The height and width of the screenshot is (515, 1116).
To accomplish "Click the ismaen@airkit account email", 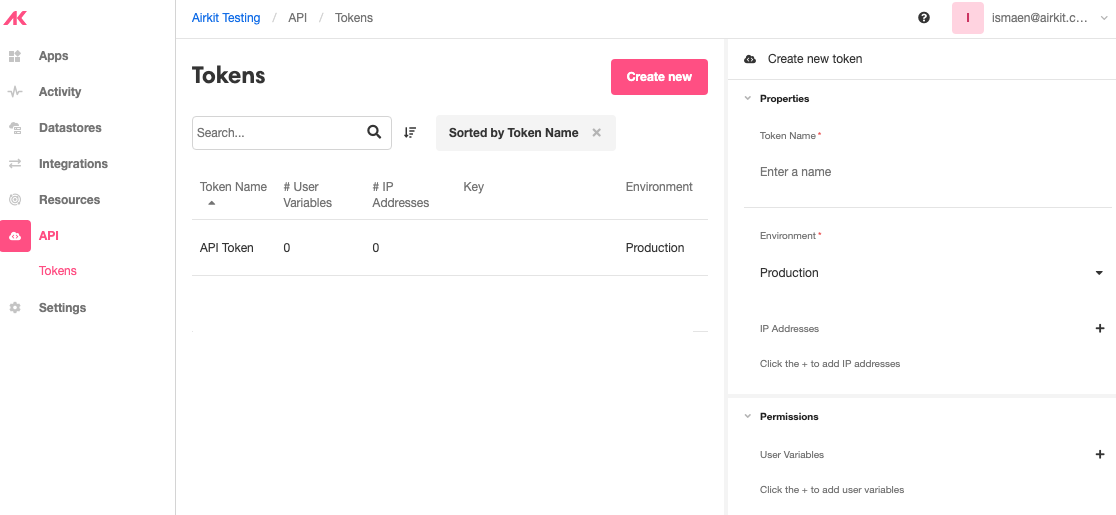I will pos(1040,18).
